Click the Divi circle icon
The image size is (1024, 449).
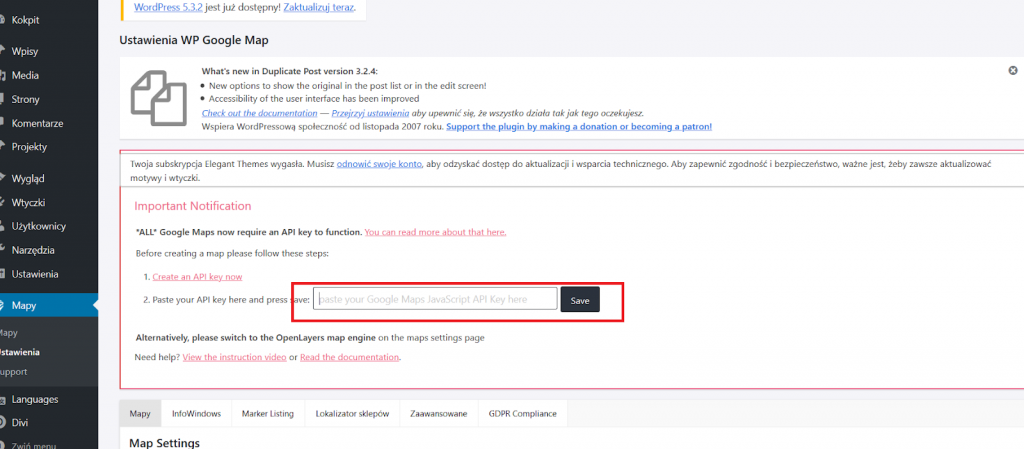click(3, 422)
